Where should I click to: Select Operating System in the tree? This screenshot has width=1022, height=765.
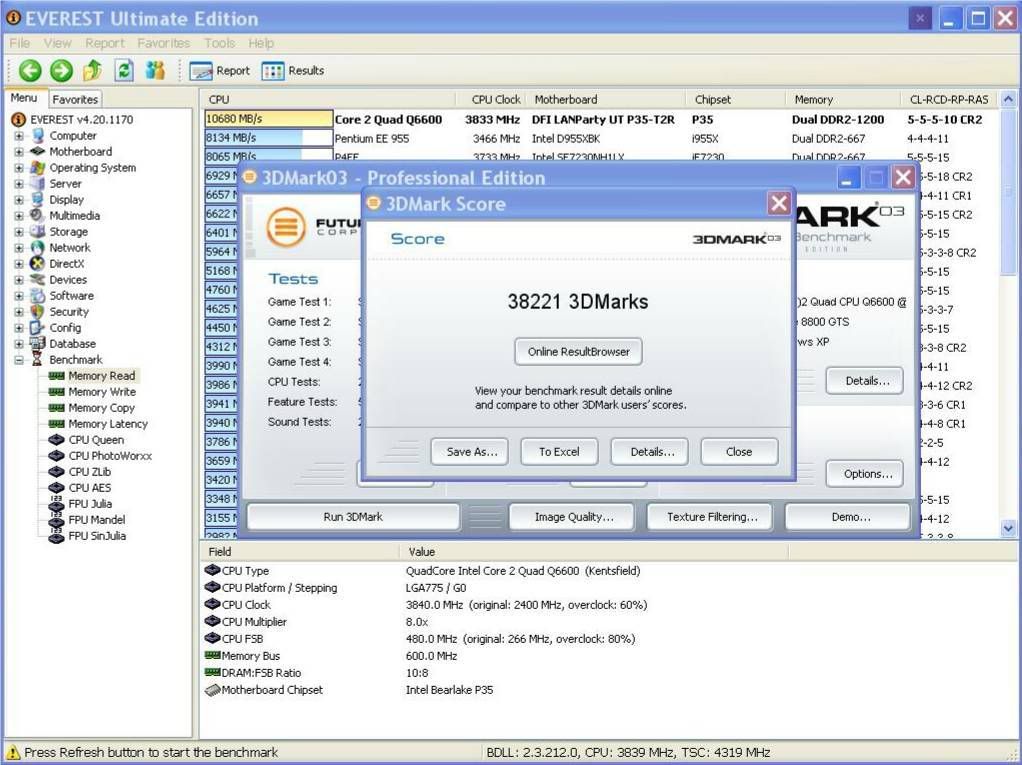coord(93,167)
